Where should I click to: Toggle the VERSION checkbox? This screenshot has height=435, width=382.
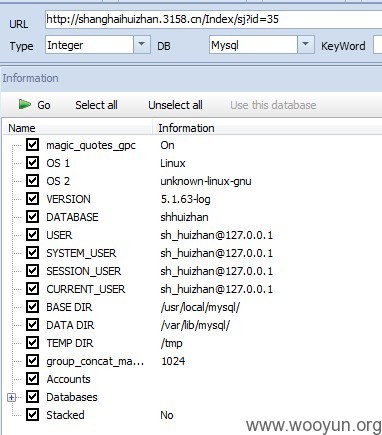pos(32,199)
